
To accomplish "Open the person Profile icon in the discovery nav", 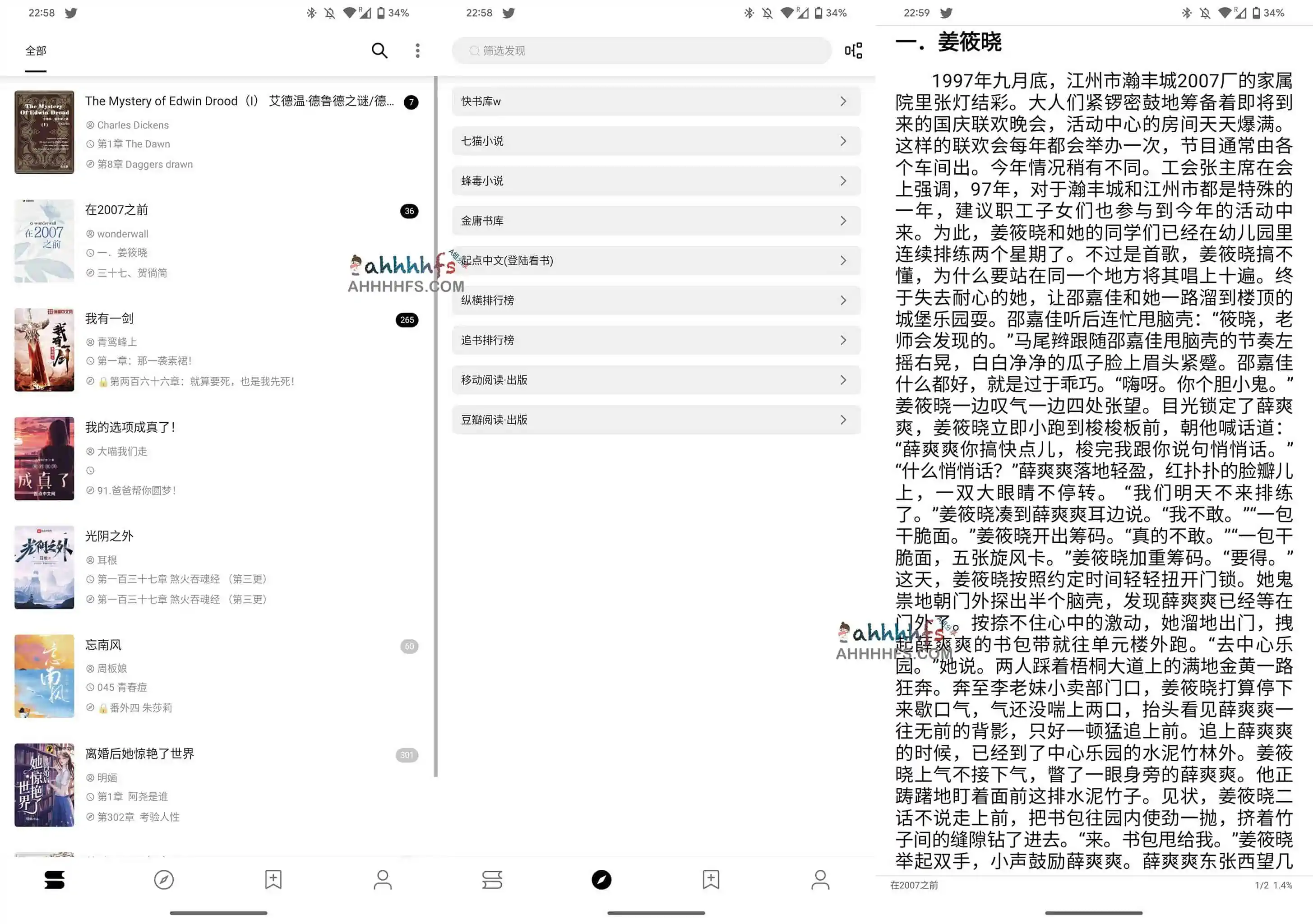I will point(821,880).
